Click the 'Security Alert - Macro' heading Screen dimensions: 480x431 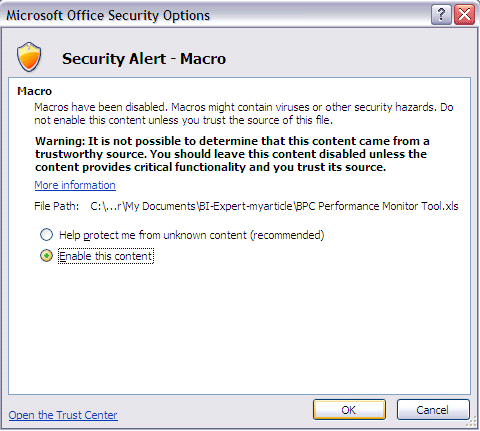pos(144,59)
